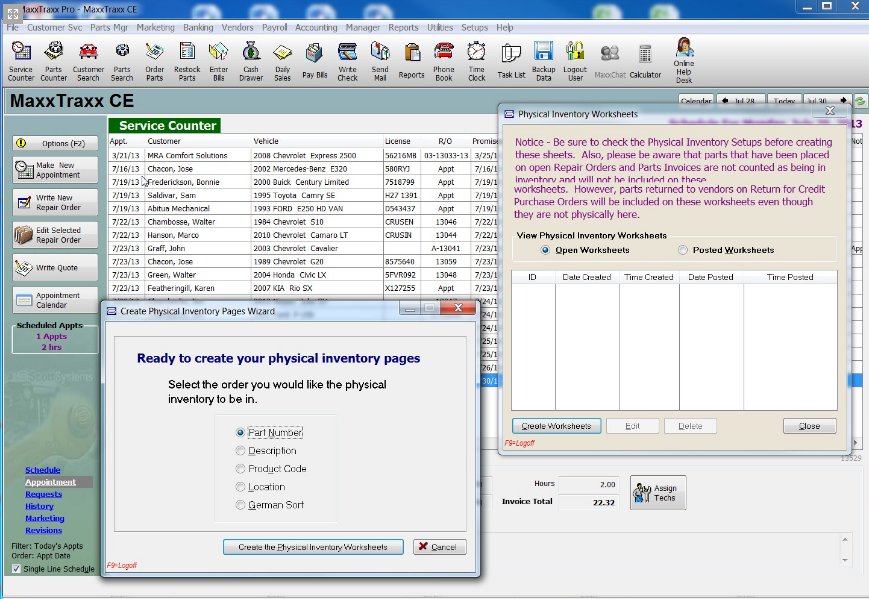Click the Write Quote button

coord(55,268)
